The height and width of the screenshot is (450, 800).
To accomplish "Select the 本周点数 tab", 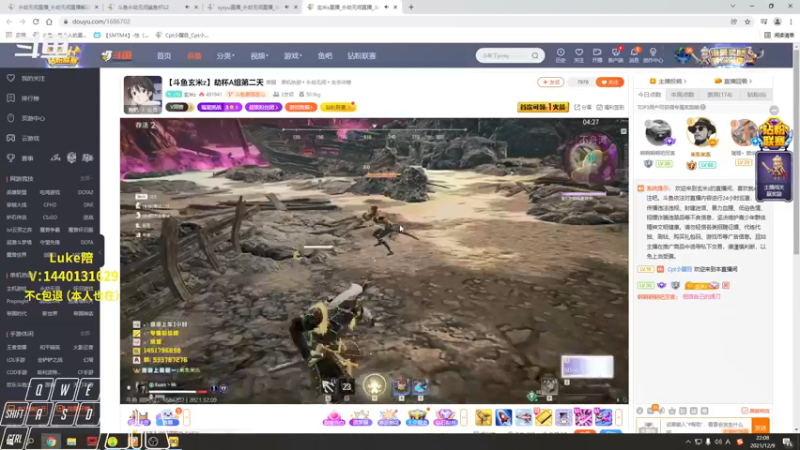I will (683, 94).
